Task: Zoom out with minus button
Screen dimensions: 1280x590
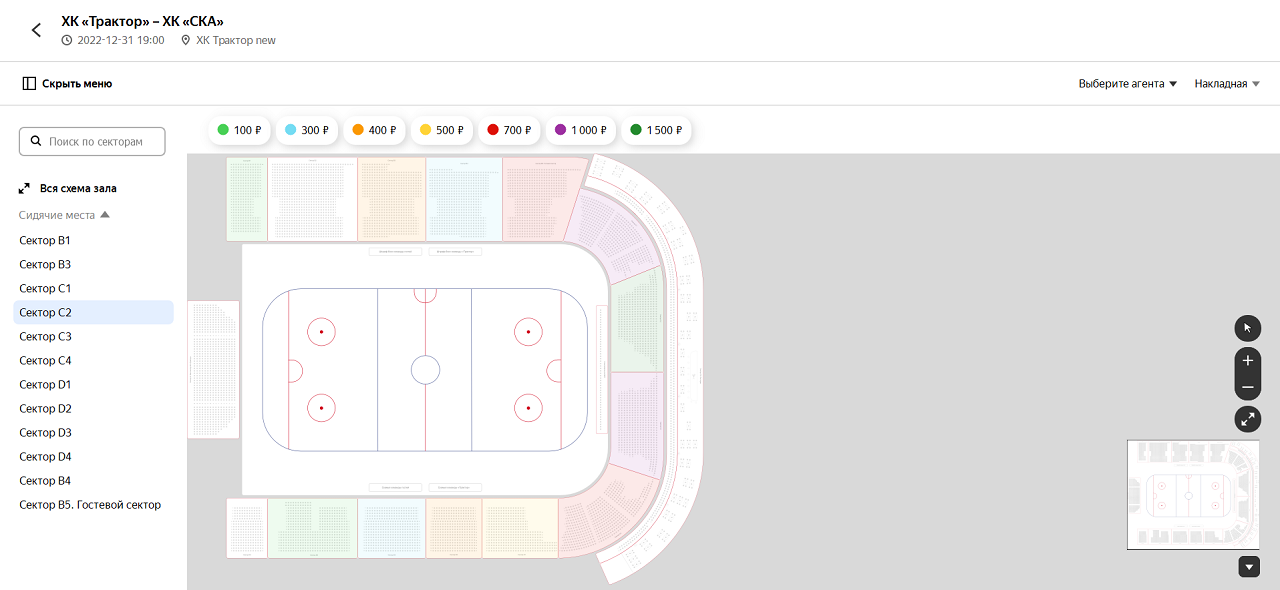Action: [x=1248, y=387]
